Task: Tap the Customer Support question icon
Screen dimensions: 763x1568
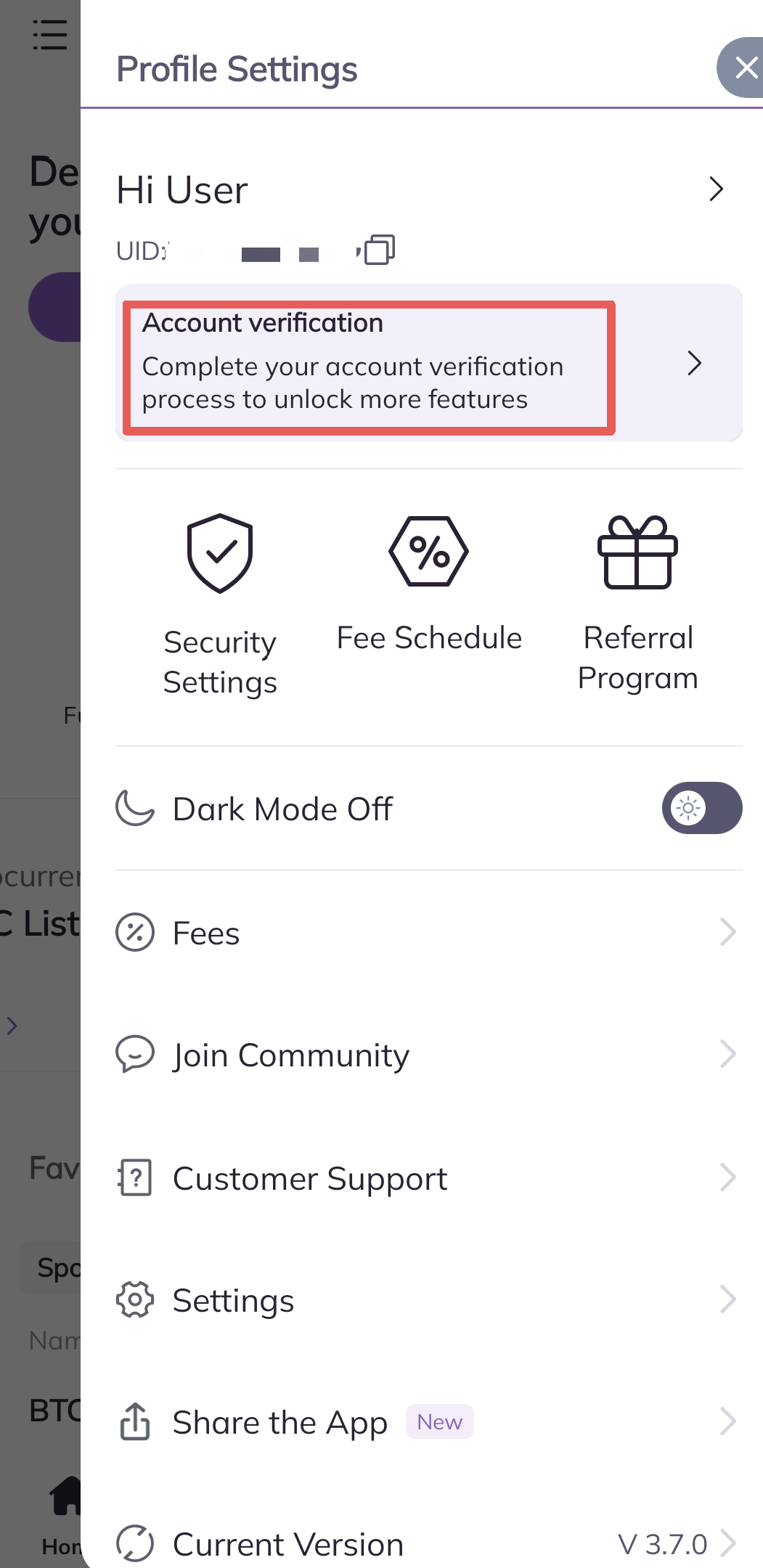Action: point(135,1177)
